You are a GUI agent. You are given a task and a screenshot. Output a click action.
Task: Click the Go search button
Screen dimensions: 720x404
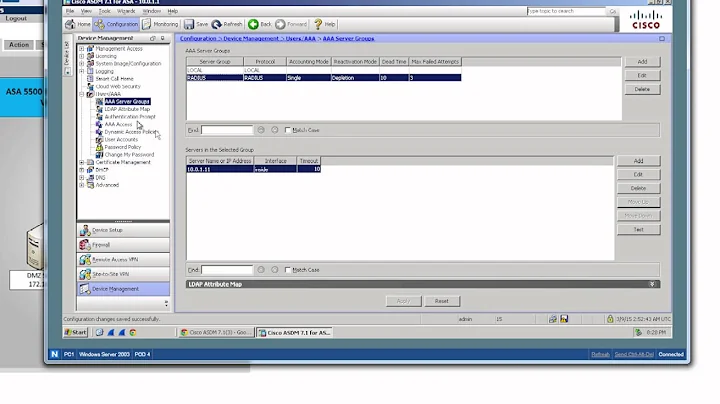(x=613, y=11)
